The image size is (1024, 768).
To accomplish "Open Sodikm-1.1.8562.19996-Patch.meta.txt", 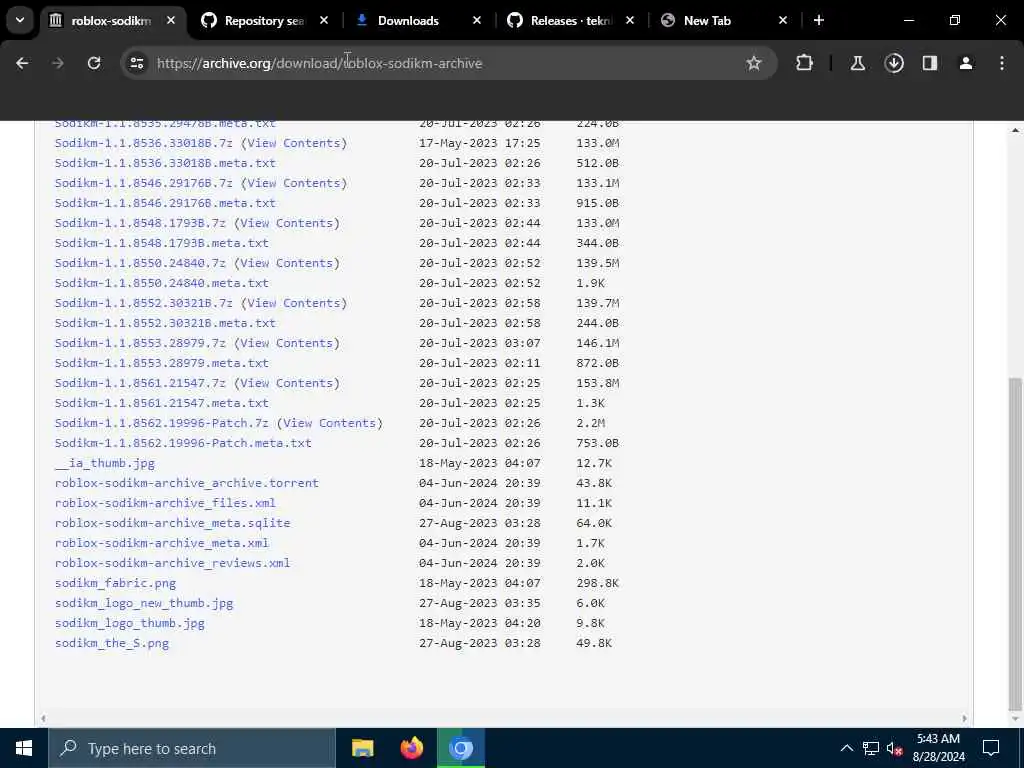I will pyautogui.click(x=184, y=443).
